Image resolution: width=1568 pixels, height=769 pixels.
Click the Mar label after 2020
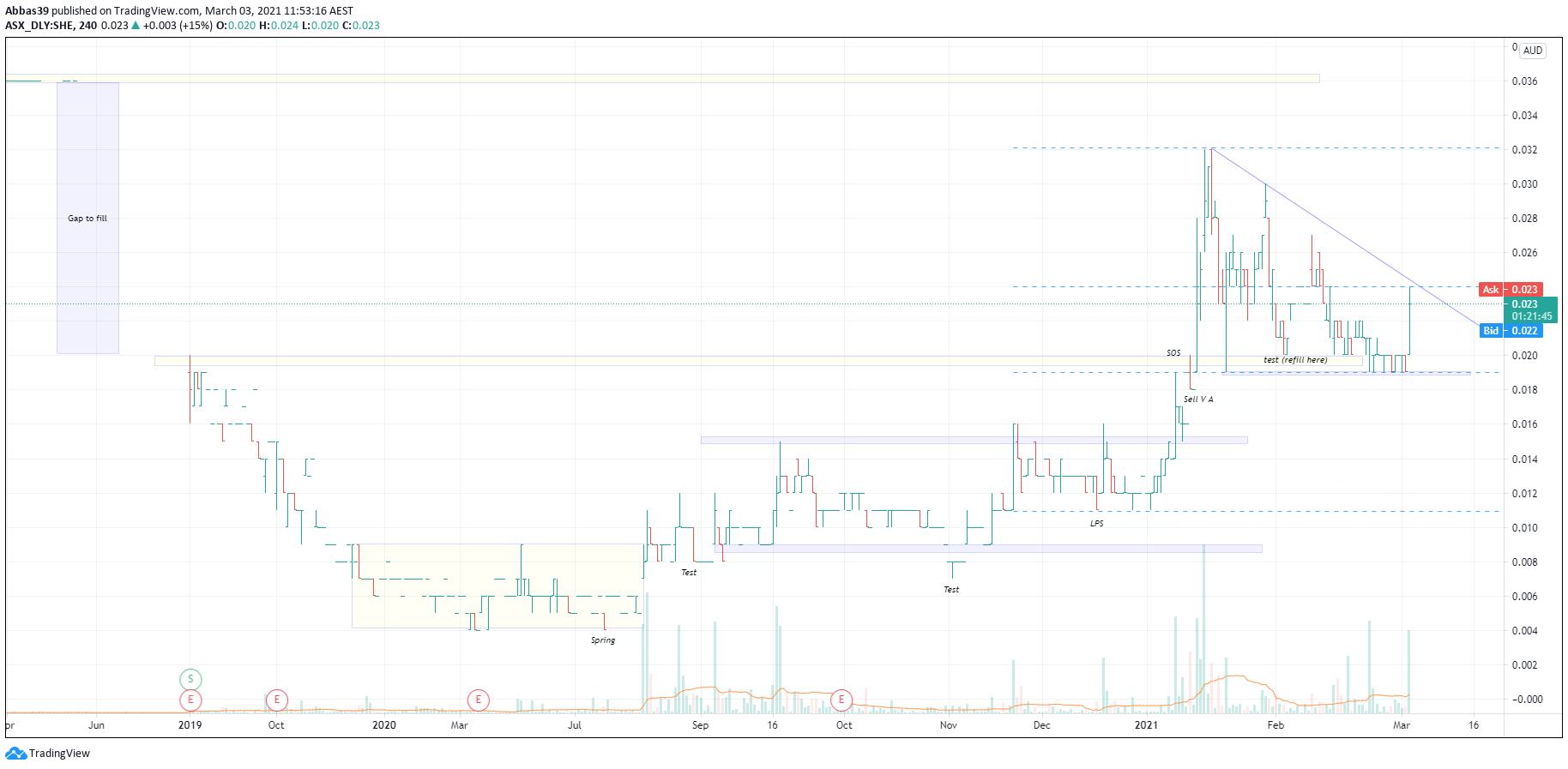coord(460,725)
